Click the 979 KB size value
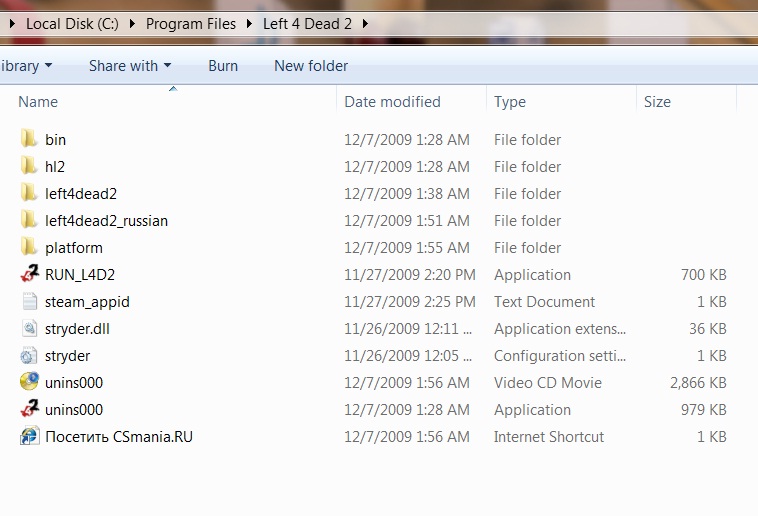Screen dimensions: 758x516 (704, 410)
